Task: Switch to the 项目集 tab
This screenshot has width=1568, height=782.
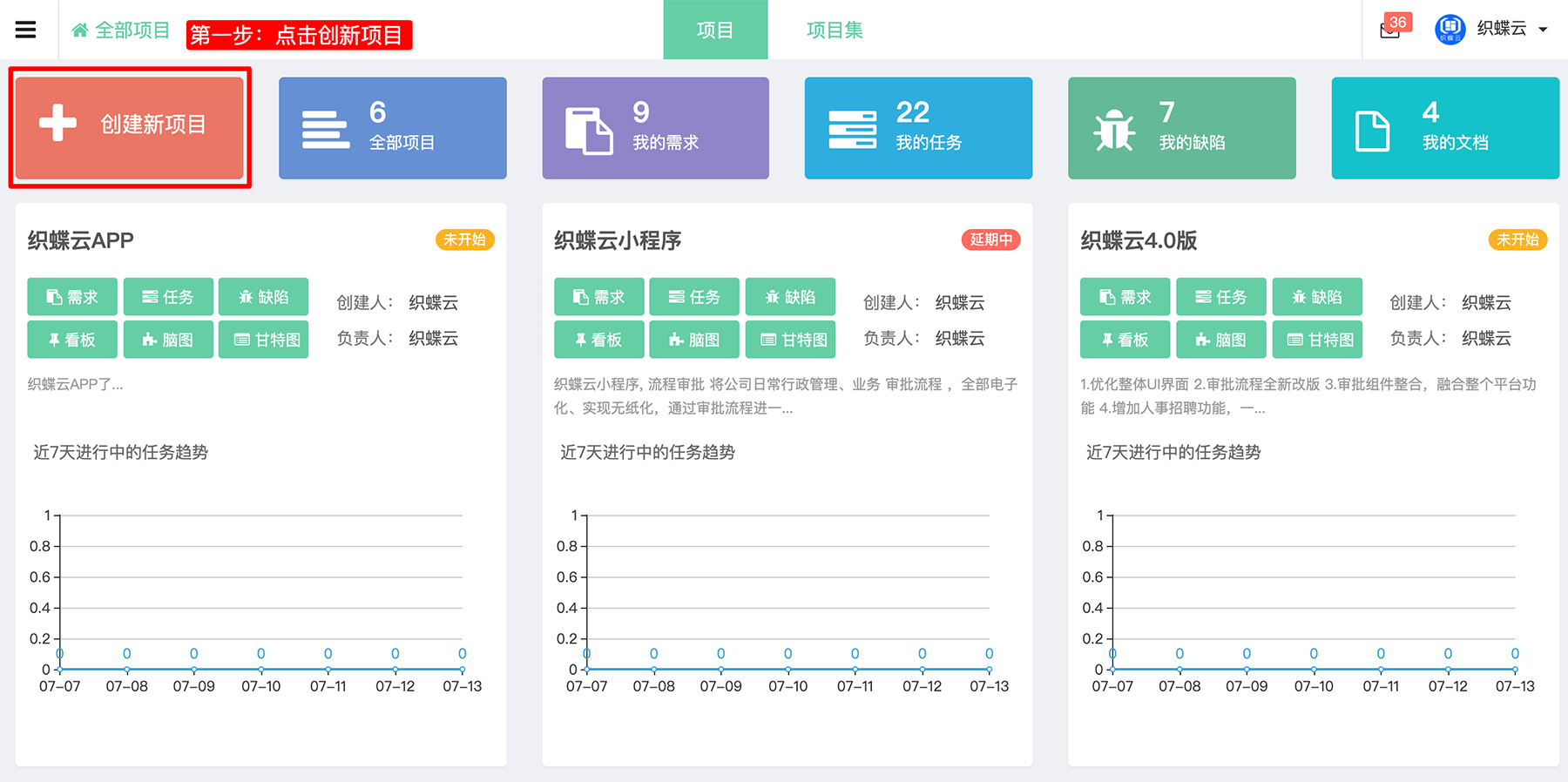Action: [x=834, y=30]
